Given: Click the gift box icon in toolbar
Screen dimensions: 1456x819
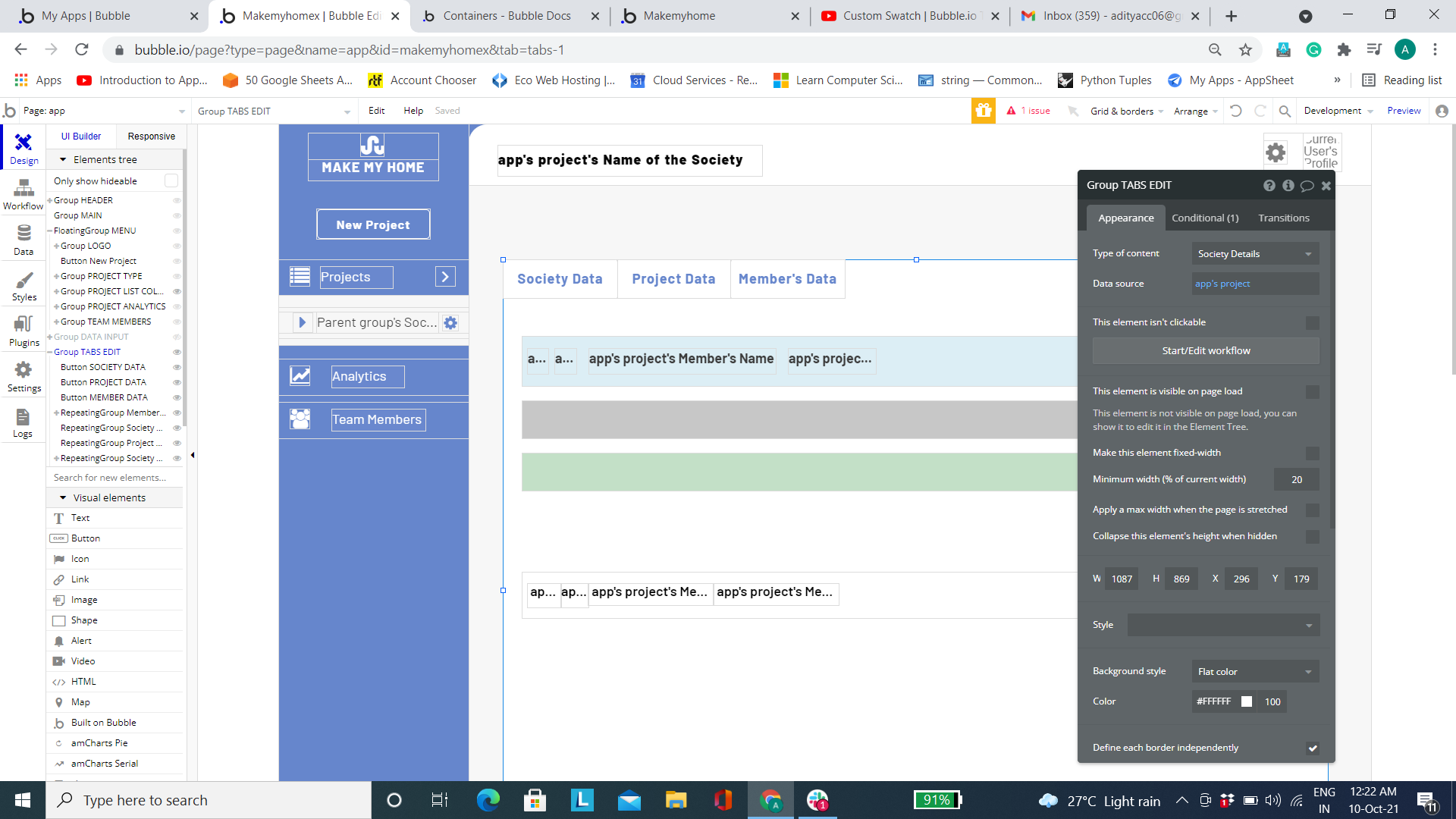Looking at the screenshot, I should (x=984, y=111).
